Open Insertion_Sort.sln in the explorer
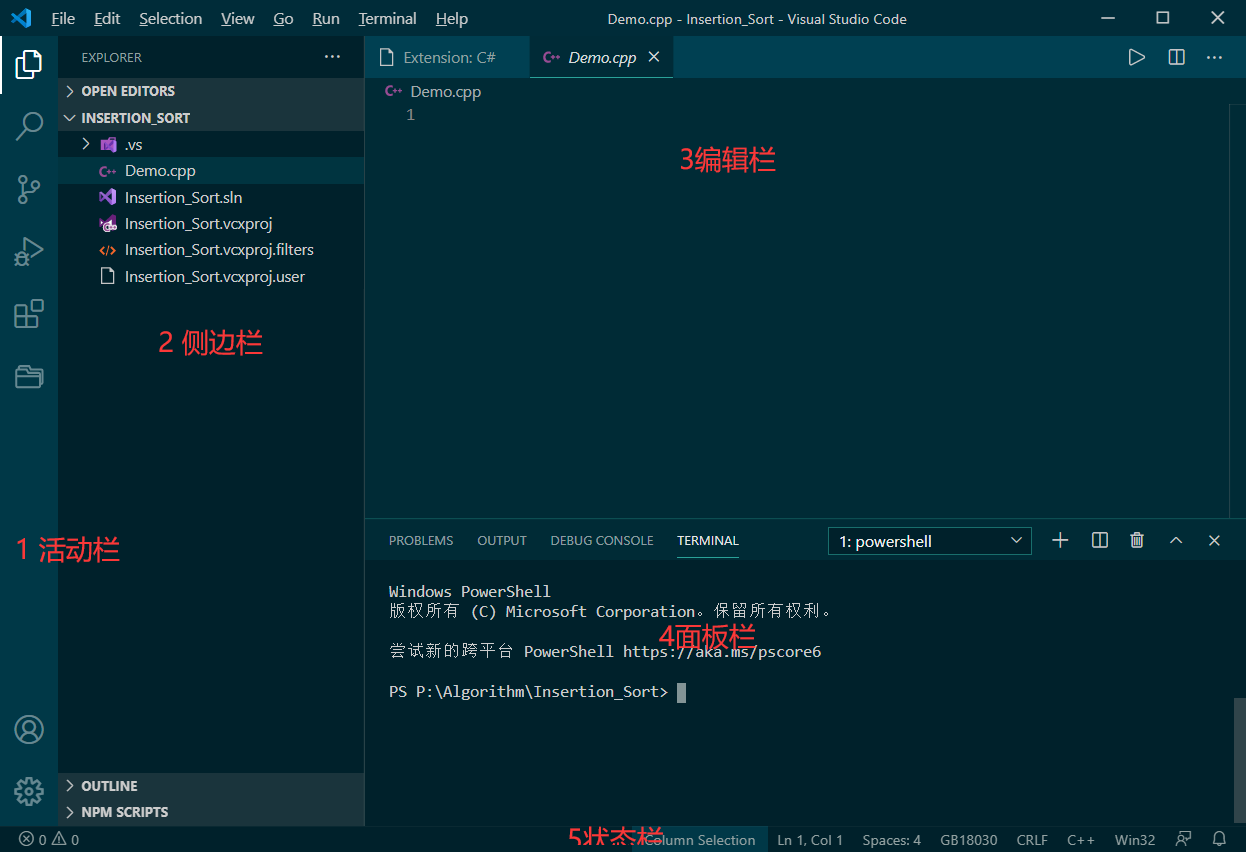1246x852 pixels. (x=211, y=197)
